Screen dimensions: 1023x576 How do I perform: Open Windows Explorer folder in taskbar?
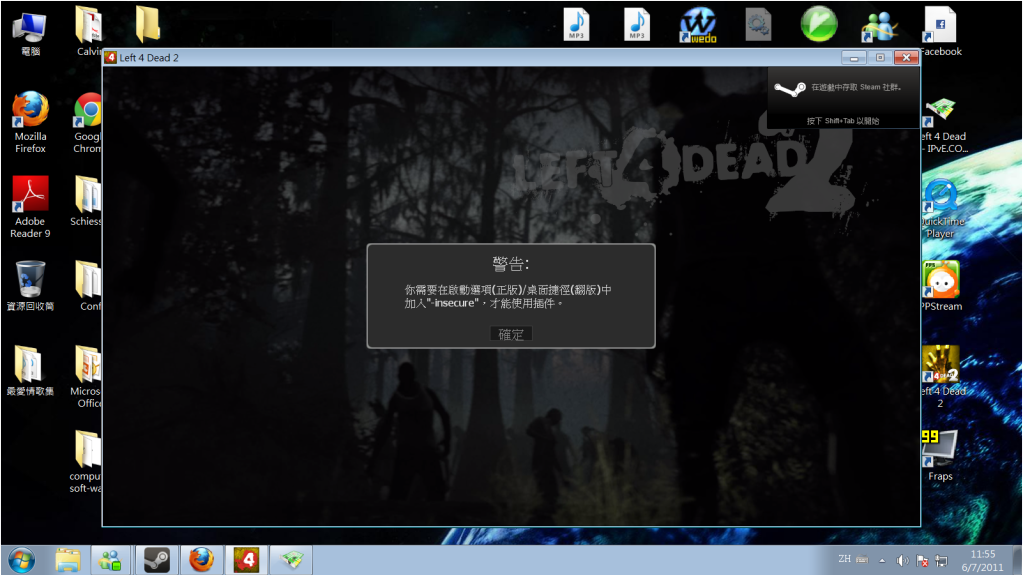(68, 559)
